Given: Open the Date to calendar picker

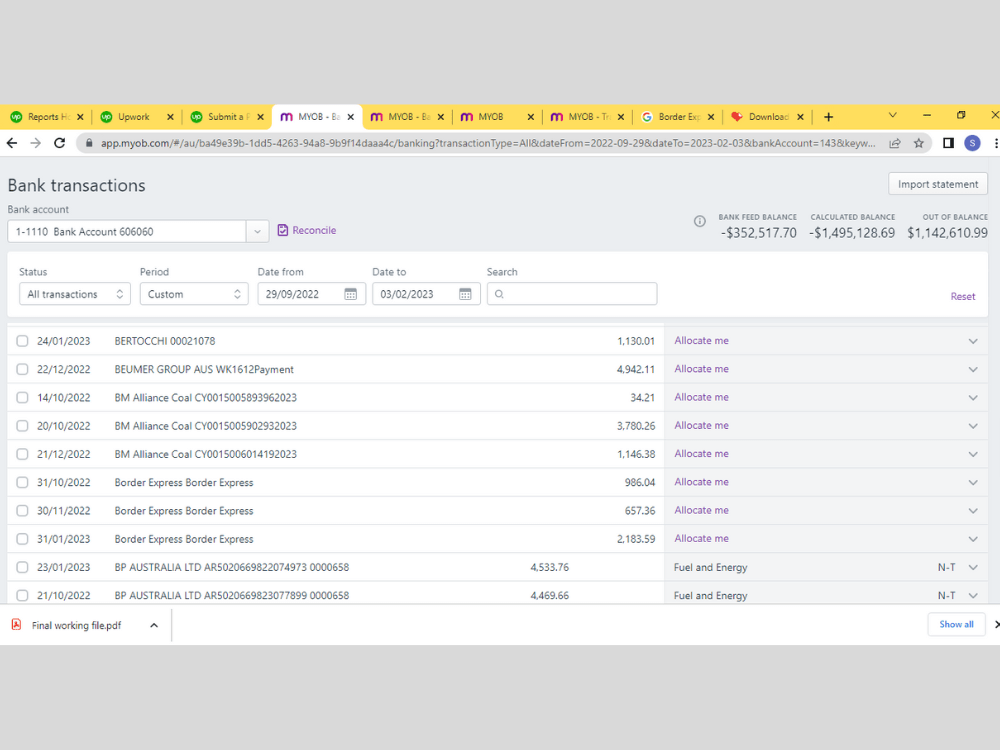Looking at the screenshot, I should pyautogui.click(x=466, y=294).
